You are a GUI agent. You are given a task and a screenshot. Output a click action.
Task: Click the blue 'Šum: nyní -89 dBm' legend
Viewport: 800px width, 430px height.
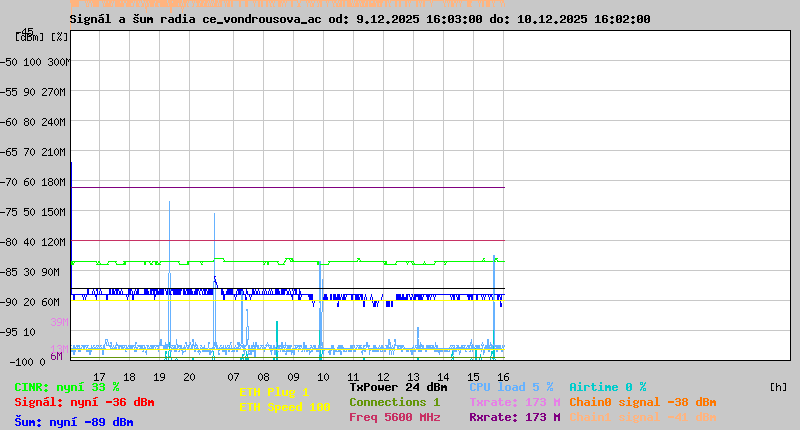coord(74,422)
